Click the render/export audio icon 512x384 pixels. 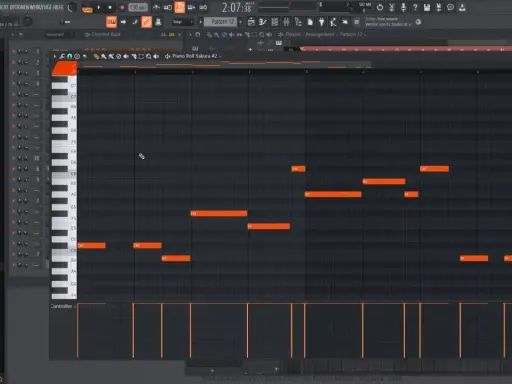439,7
